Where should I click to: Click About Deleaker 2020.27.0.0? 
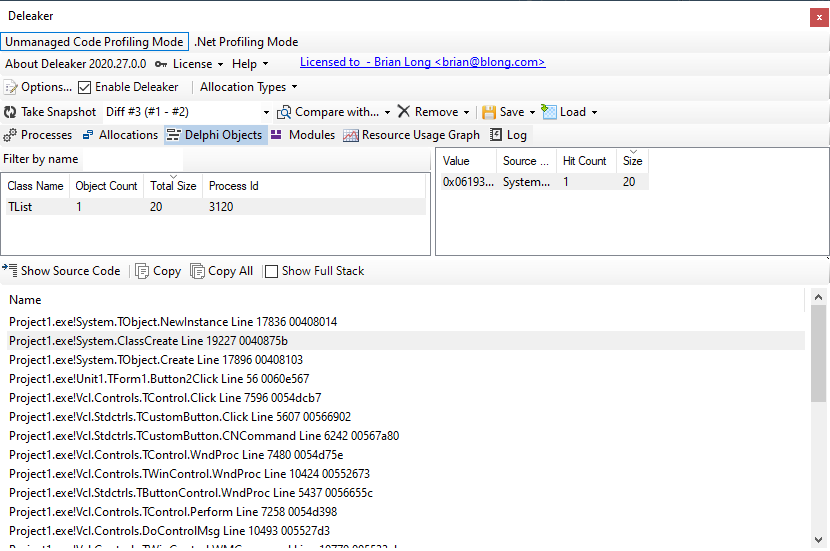[x=75, y=64]
